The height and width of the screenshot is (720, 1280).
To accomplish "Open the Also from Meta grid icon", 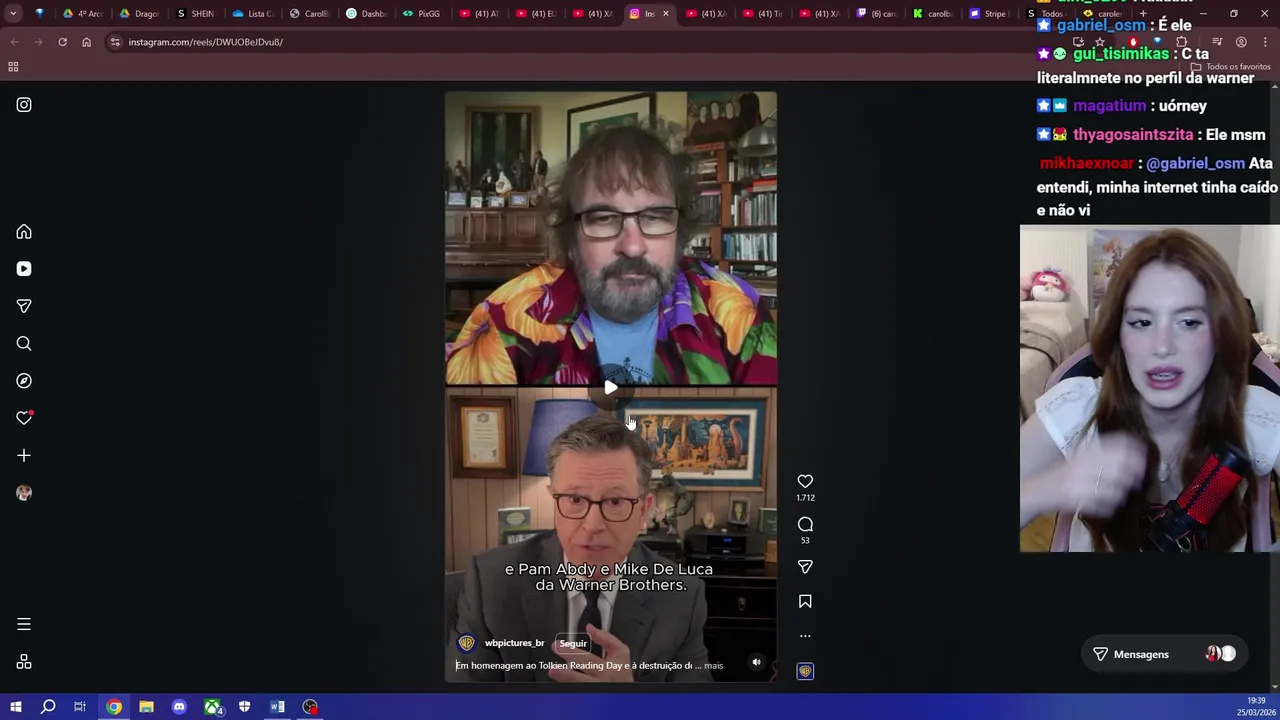I will click(x=24, y=662).
